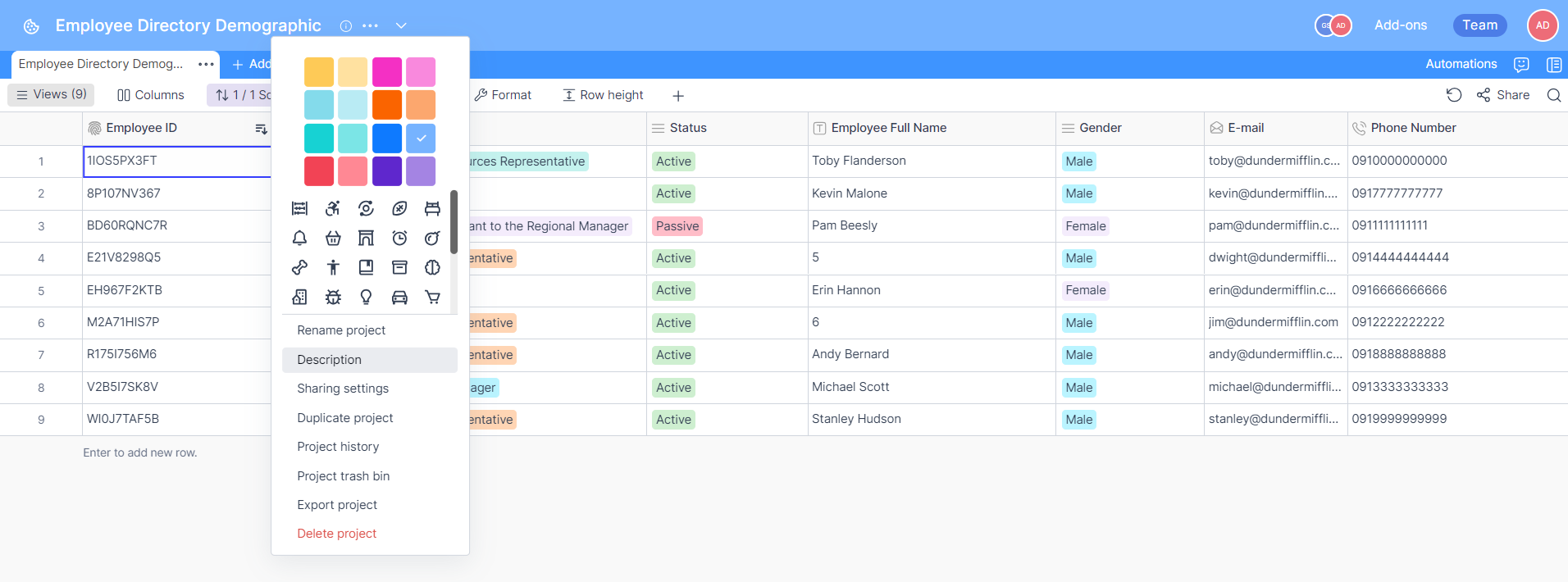
Task: Open the comments smiley chat icon
Action: click(x=1521, y=64)
